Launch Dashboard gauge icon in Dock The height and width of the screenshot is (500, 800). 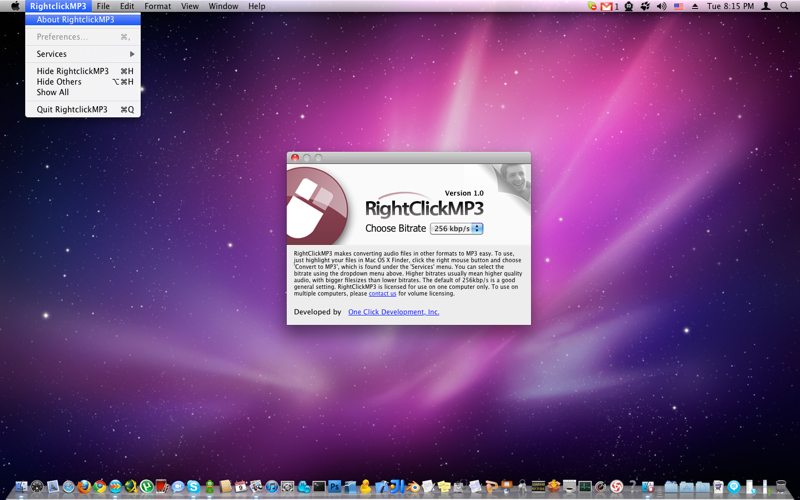37,487
